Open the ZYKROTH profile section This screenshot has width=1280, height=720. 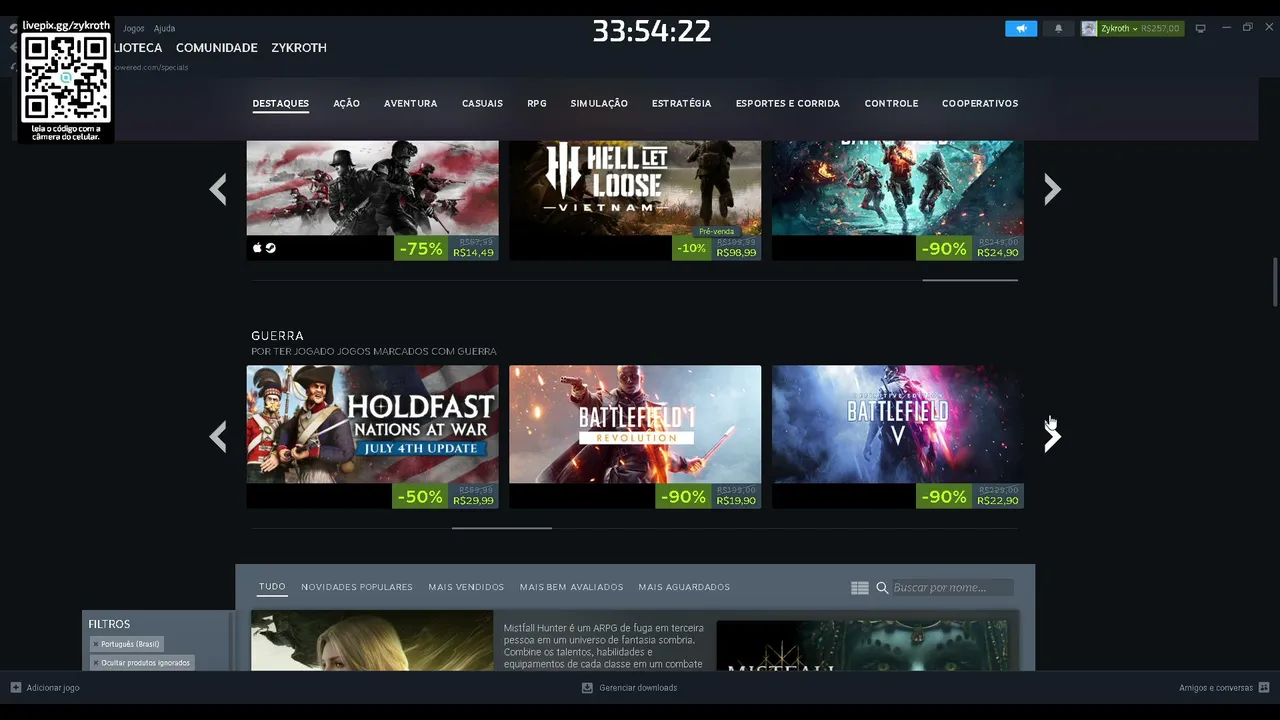(x=299, y=48)
